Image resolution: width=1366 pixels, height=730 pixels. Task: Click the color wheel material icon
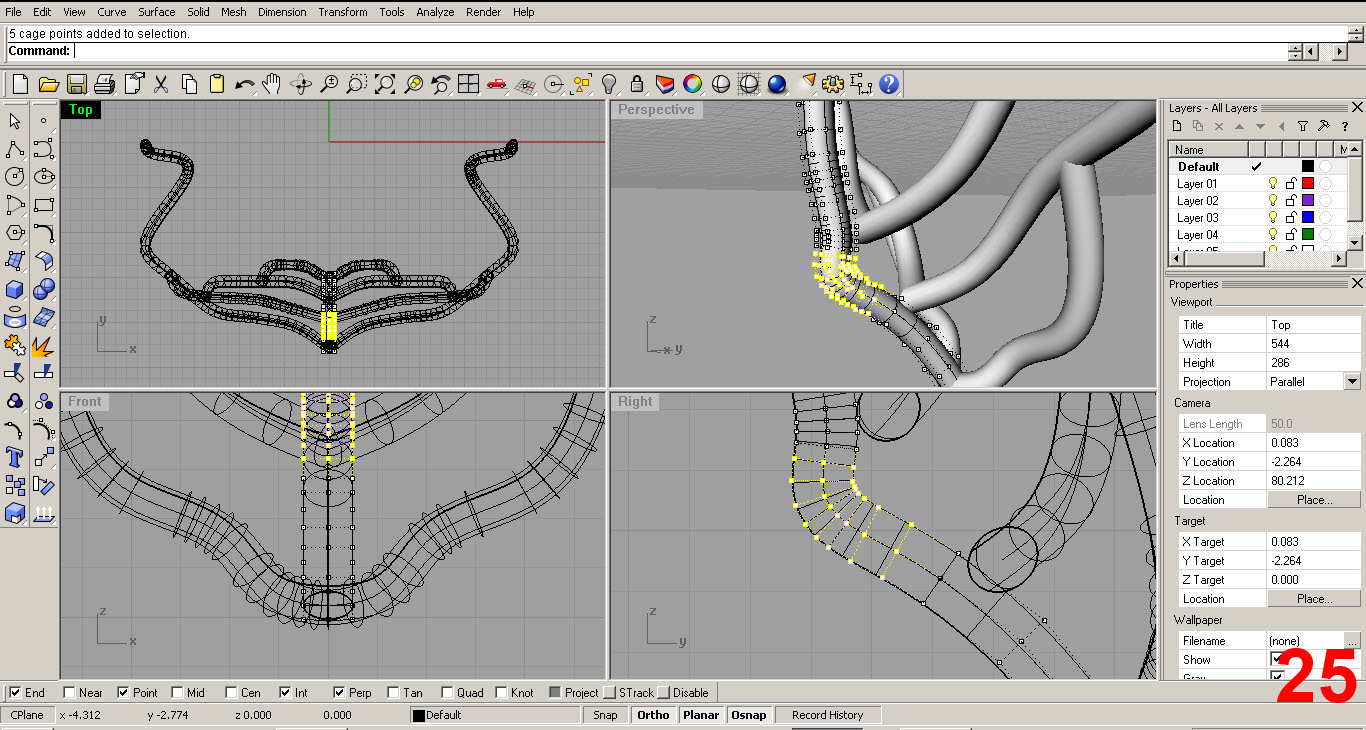click(x=692, y=84)
